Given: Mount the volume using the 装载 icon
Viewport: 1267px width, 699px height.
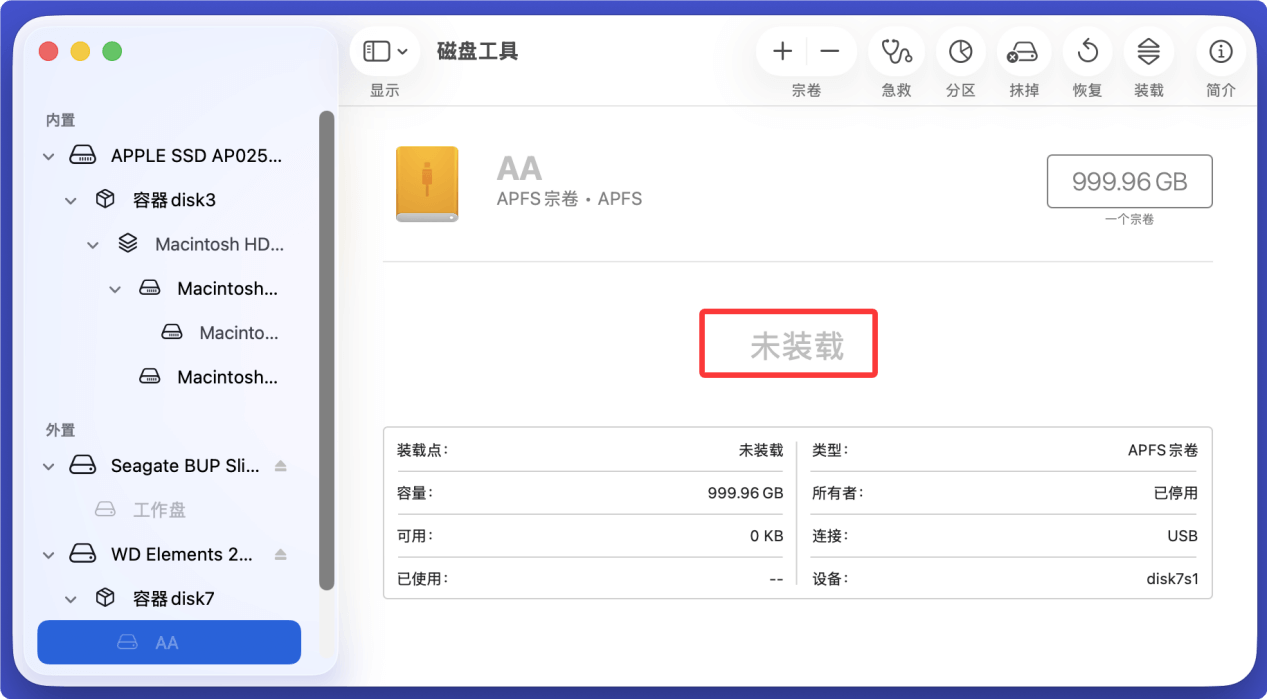Looking at the screenshot, I should [x=1148, y=52].
